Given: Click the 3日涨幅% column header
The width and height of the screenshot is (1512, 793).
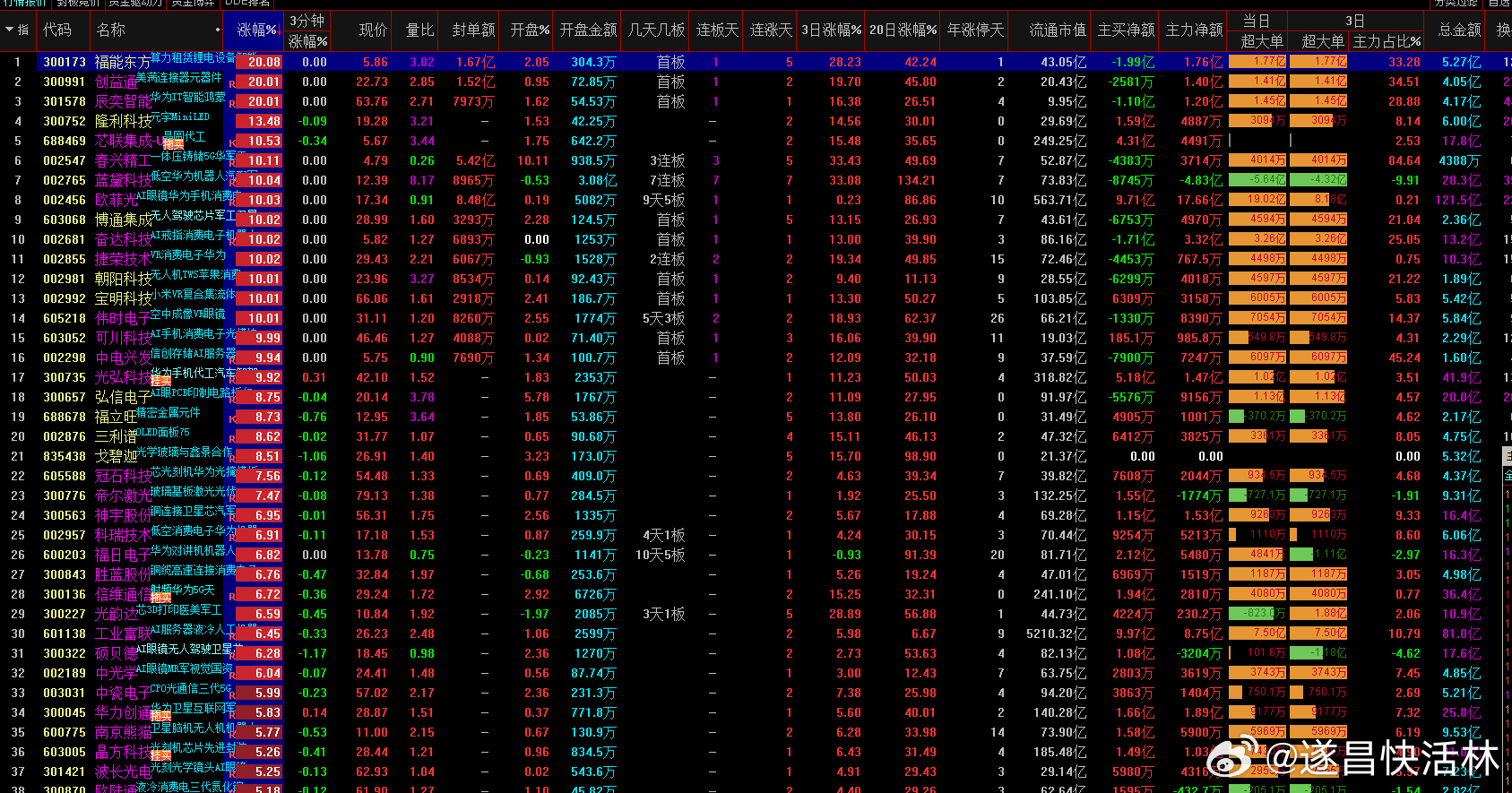Looking at the screenshot, I should 831,30.
